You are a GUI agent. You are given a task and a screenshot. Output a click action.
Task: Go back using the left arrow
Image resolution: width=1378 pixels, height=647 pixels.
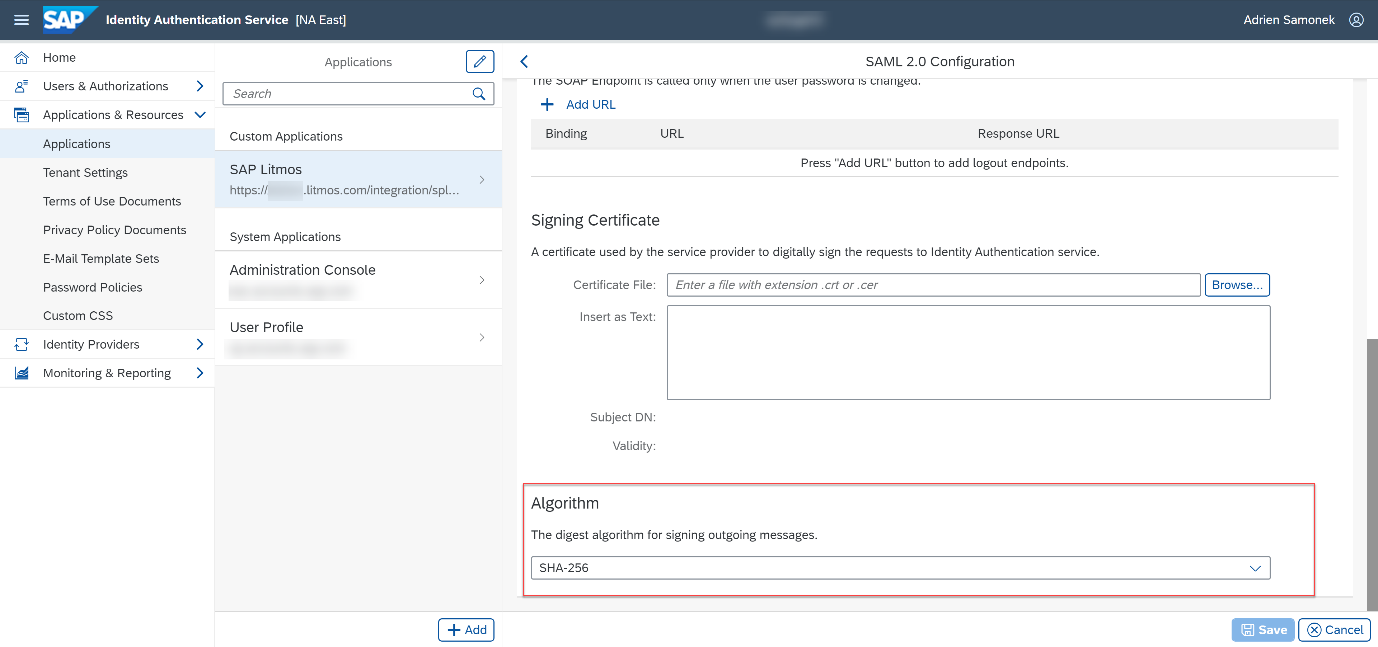(524, 62)
